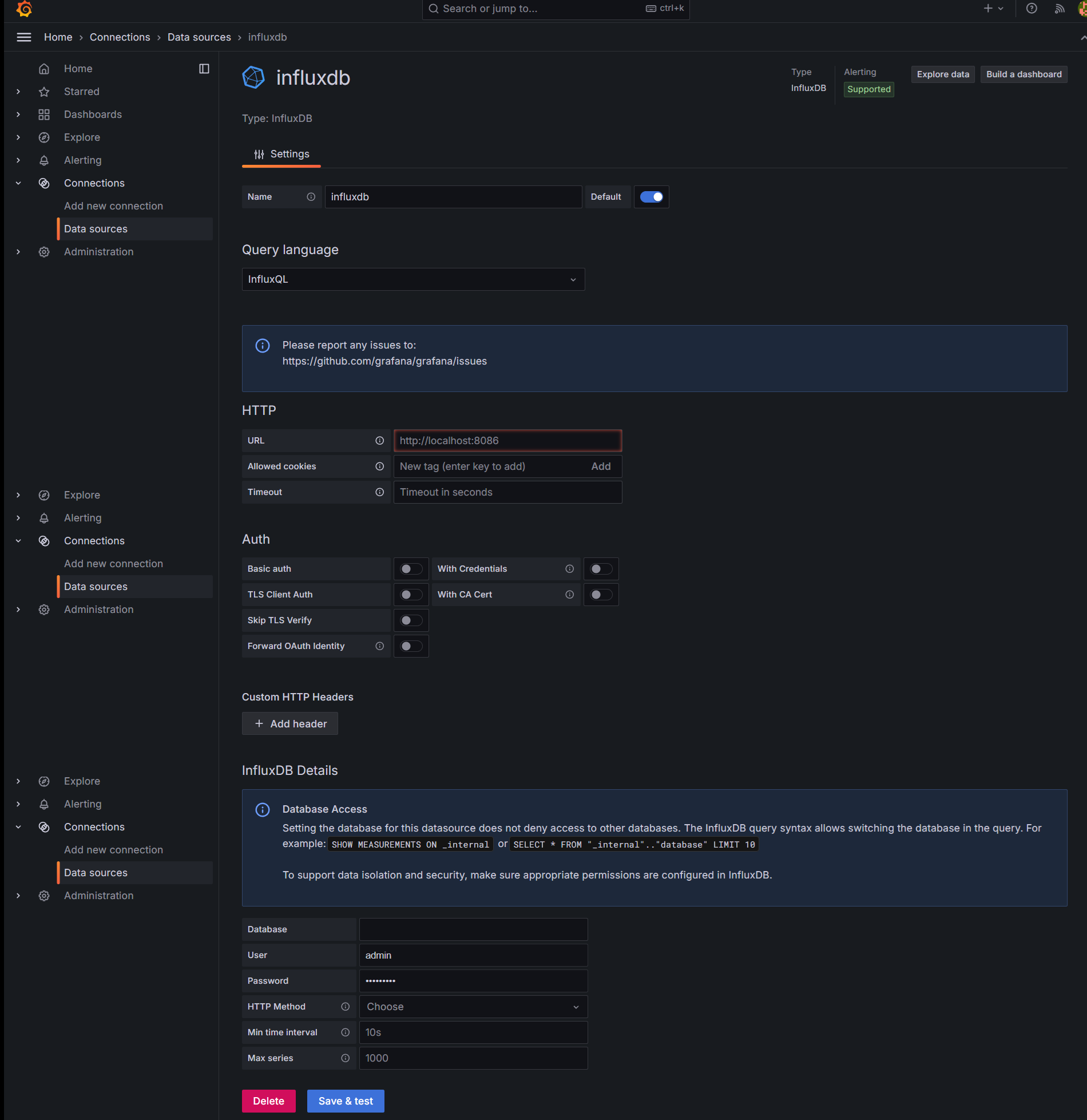Click the red Delete button
The image size is (1087, 1120).
click(x=269, y=1101)
